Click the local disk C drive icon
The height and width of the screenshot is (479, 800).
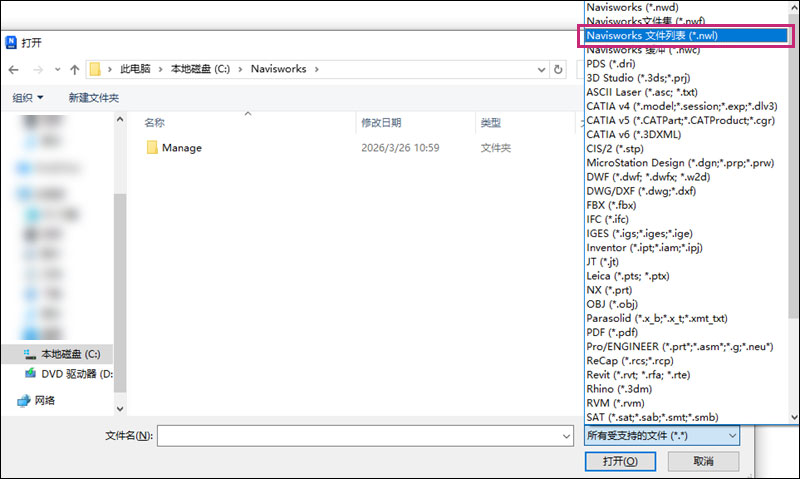coord(30,354)
